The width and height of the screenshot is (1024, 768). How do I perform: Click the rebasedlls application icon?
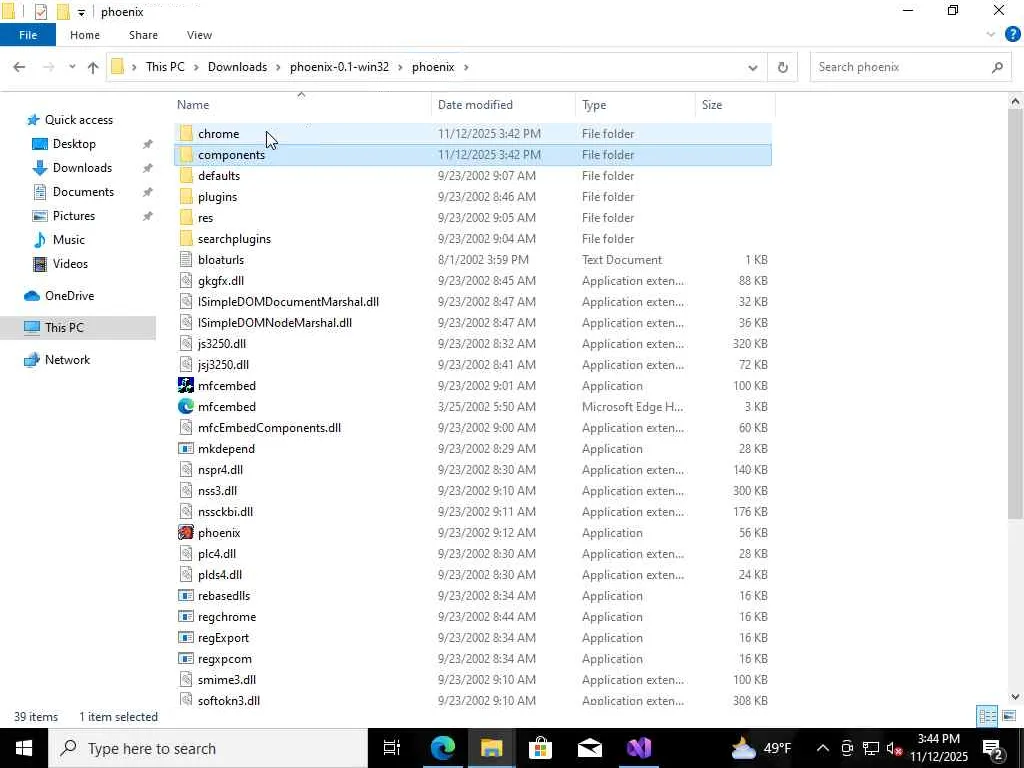pyautogui.click(x=186, y=596)
